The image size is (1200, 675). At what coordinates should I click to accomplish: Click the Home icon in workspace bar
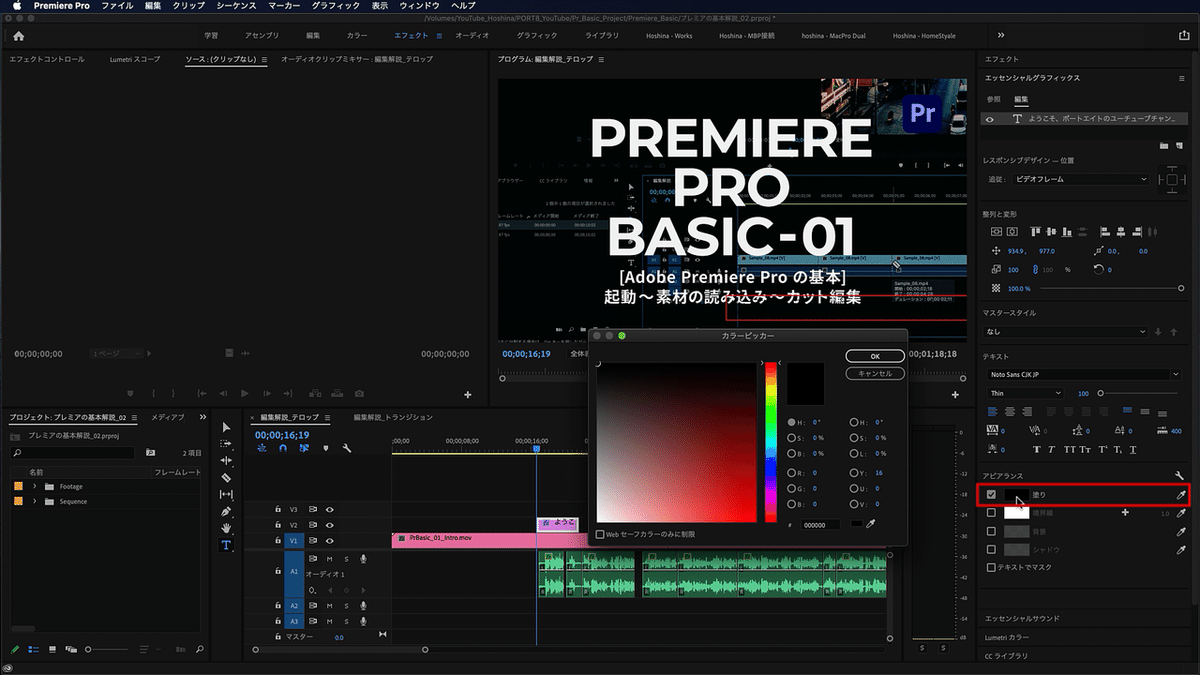point(18,35)
